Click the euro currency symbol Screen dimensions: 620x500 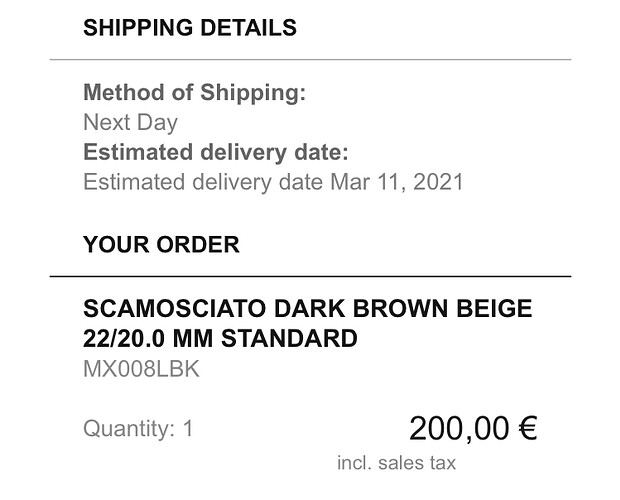click(528, 428)
